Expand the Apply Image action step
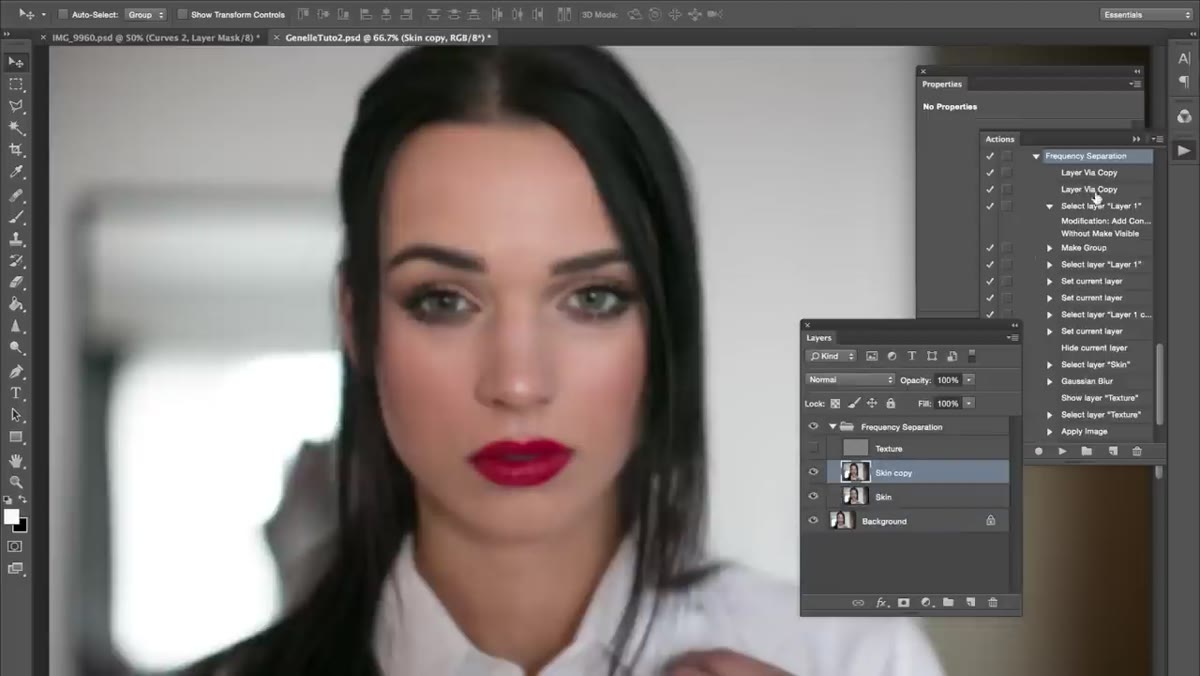 click(1050, 432)
